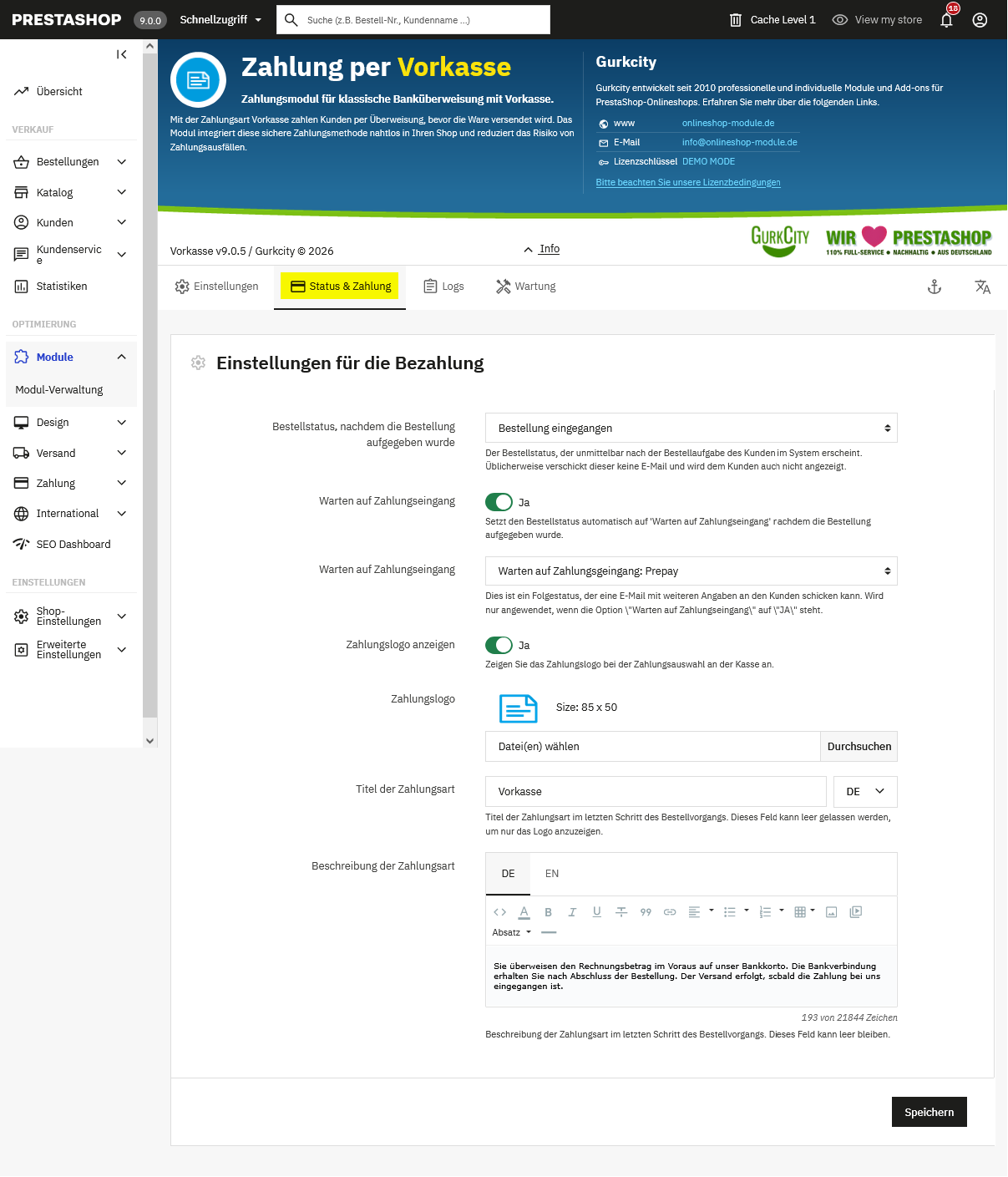This screenshot has height=1177, width=1008.
Task: Open Warten auf Zahlungsgeingang: Prepay dropdown
Action: (691, 571)
